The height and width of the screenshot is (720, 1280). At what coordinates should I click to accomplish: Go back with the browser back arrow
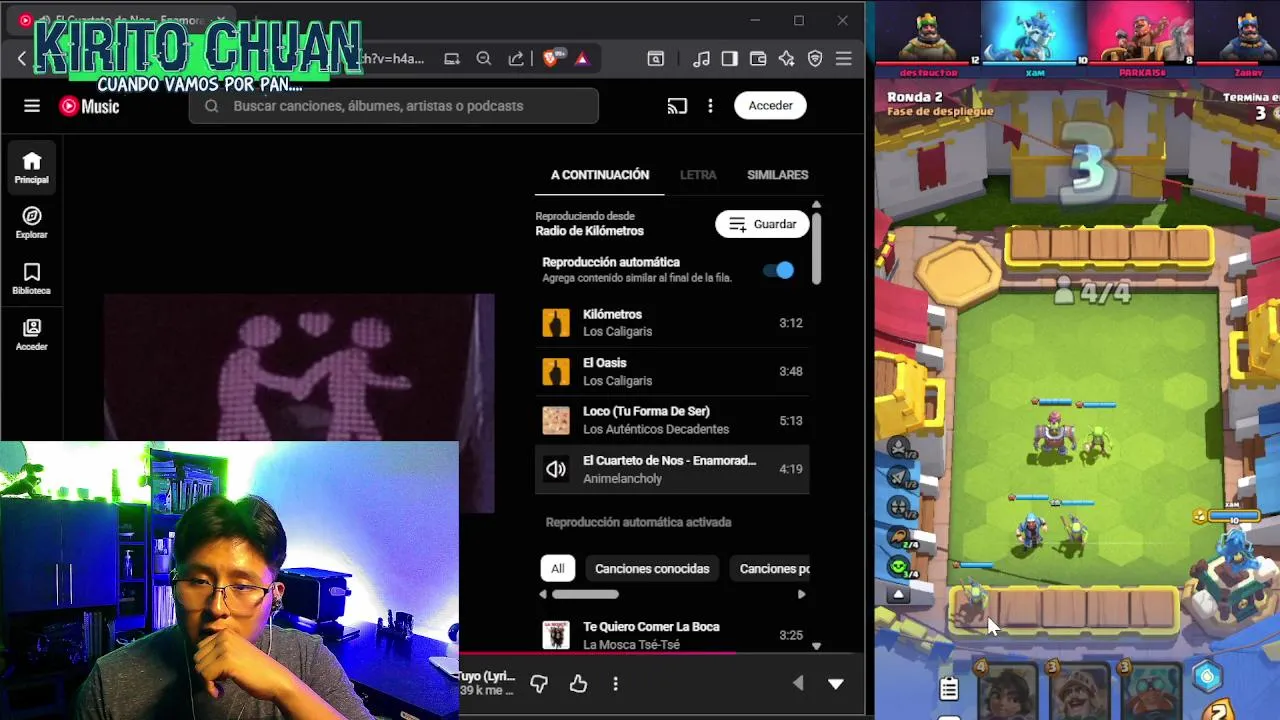click(21, 59)
